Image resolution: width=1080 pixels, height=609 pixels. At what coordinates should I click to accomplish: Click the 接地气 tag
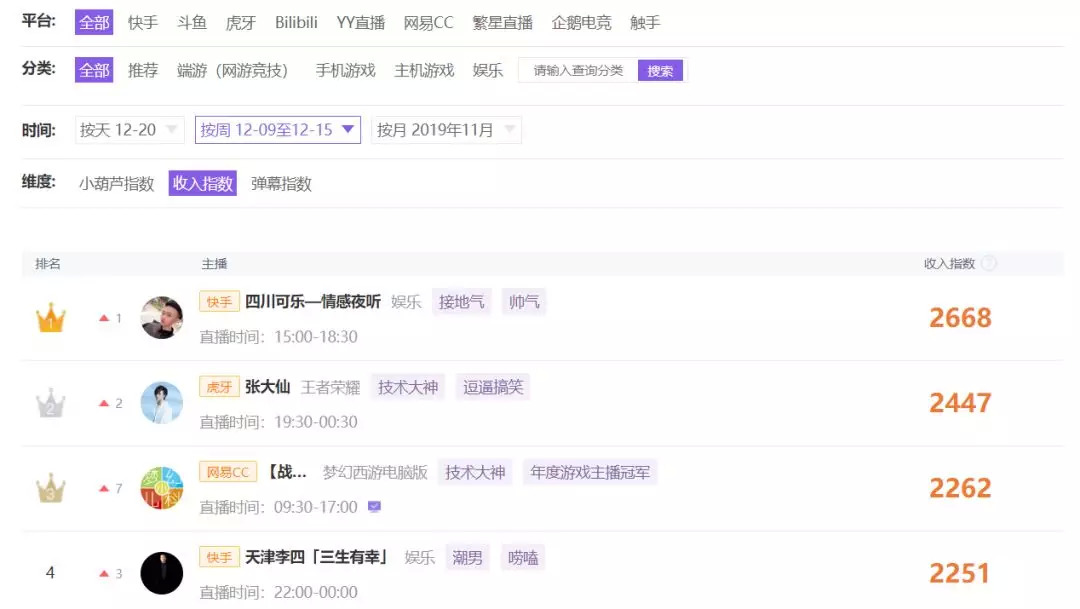pyautogui.click(x=461, y=302)
